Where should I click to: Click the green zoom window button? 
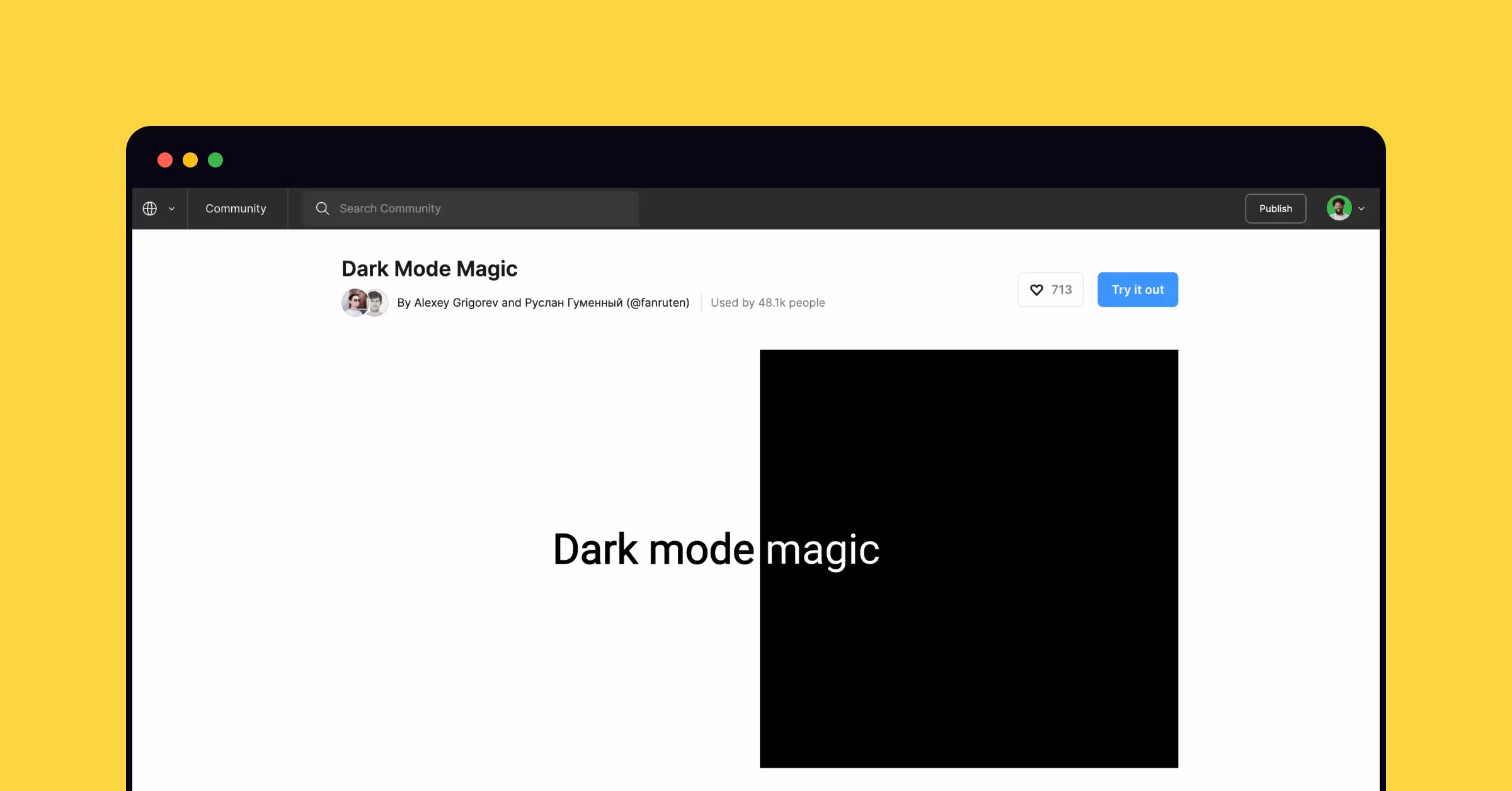pos(215,159)
